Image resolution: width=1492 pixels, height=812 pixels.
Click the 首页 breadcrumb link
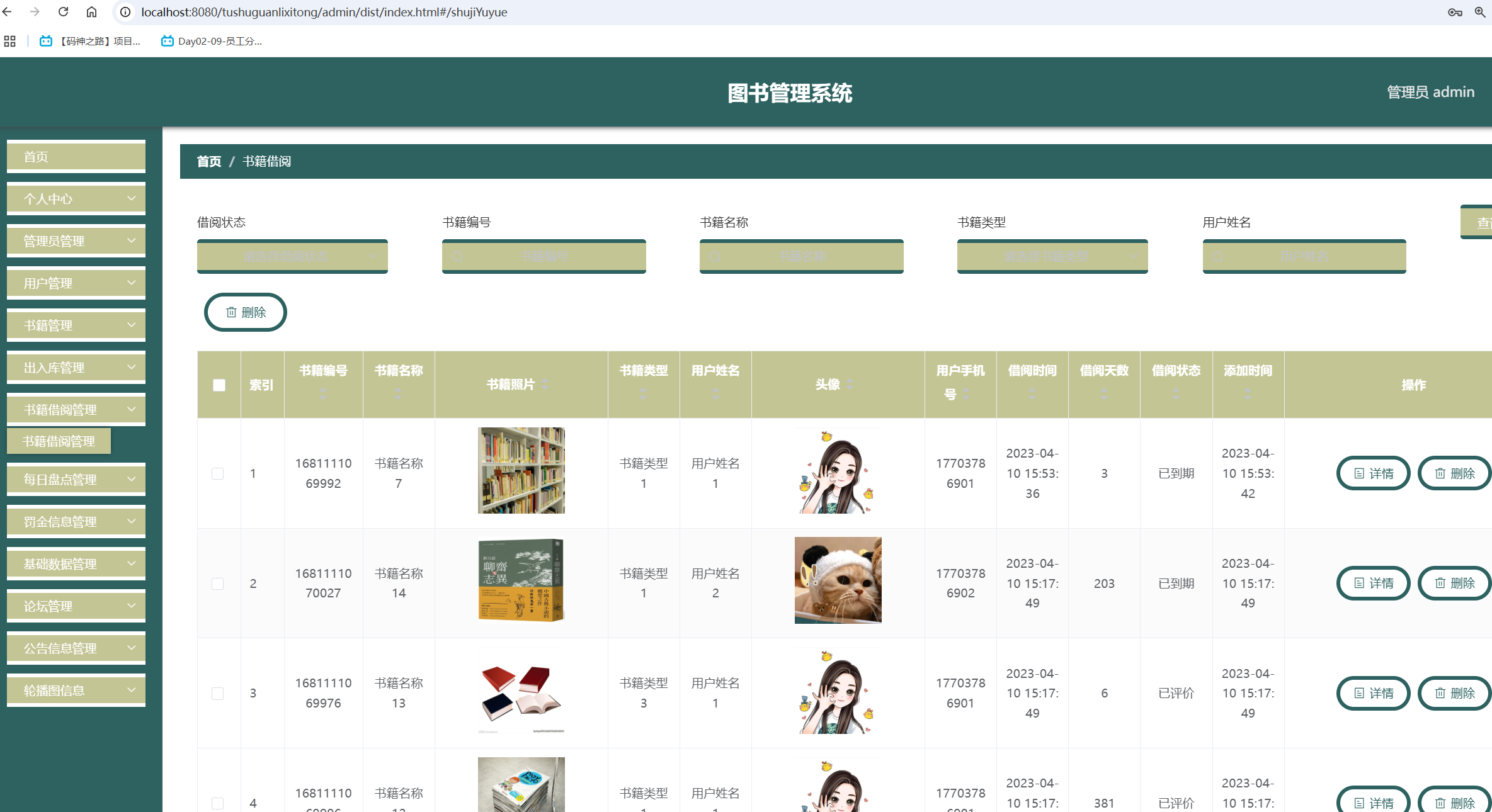pos(209,162)
